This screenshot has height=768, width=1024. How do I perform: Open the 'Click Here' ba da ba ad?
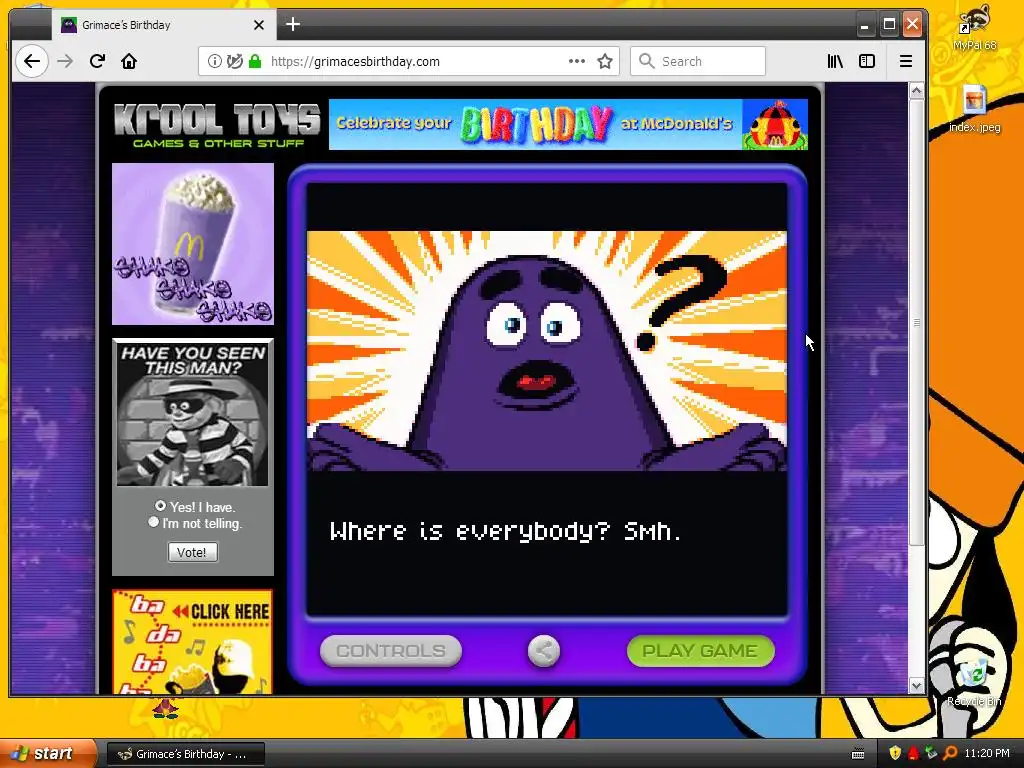(193, 641)
